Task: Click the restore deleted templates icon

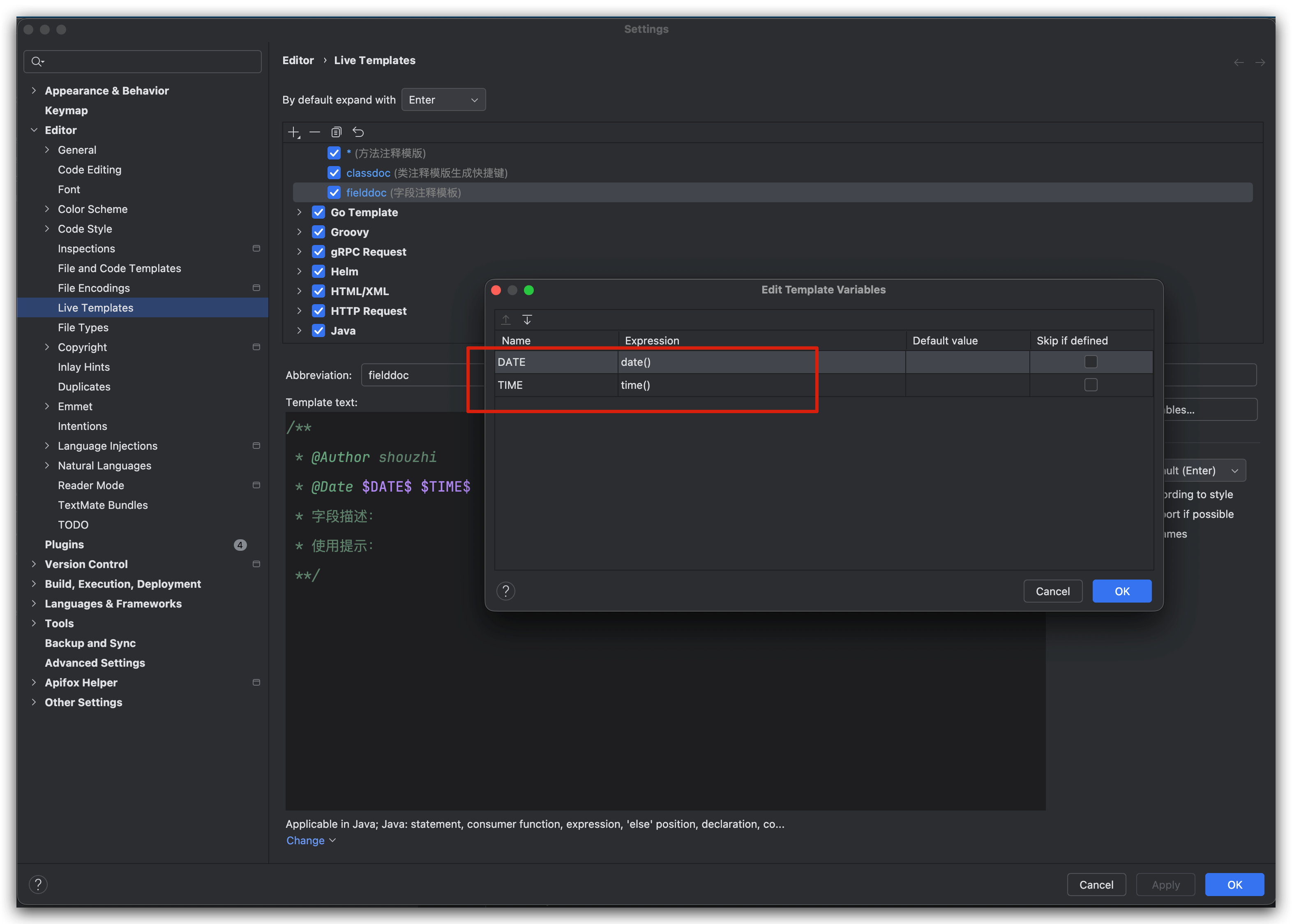Action: click(x=358, y=133)
